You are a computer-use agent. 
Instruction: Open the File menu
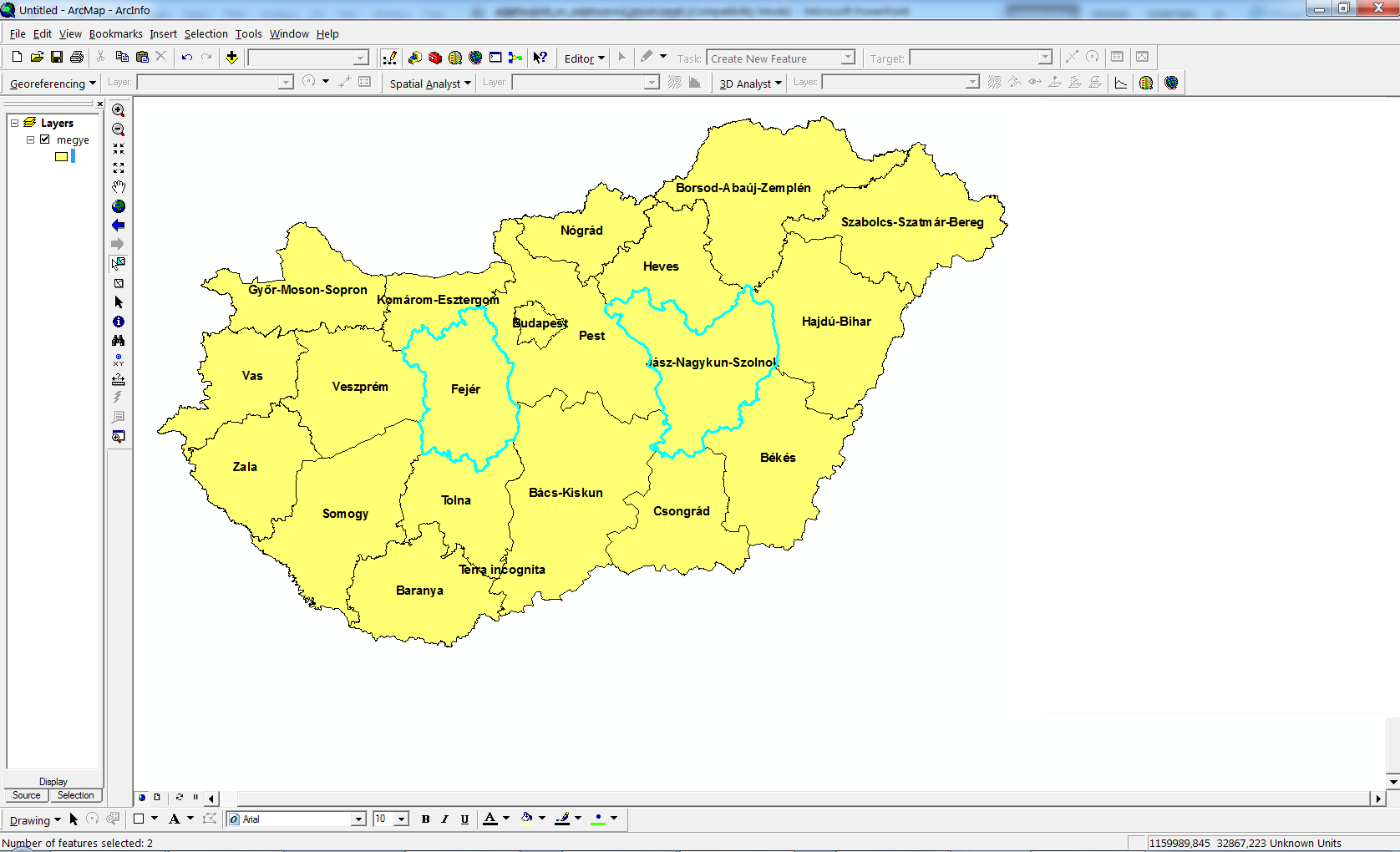(18, 33)
